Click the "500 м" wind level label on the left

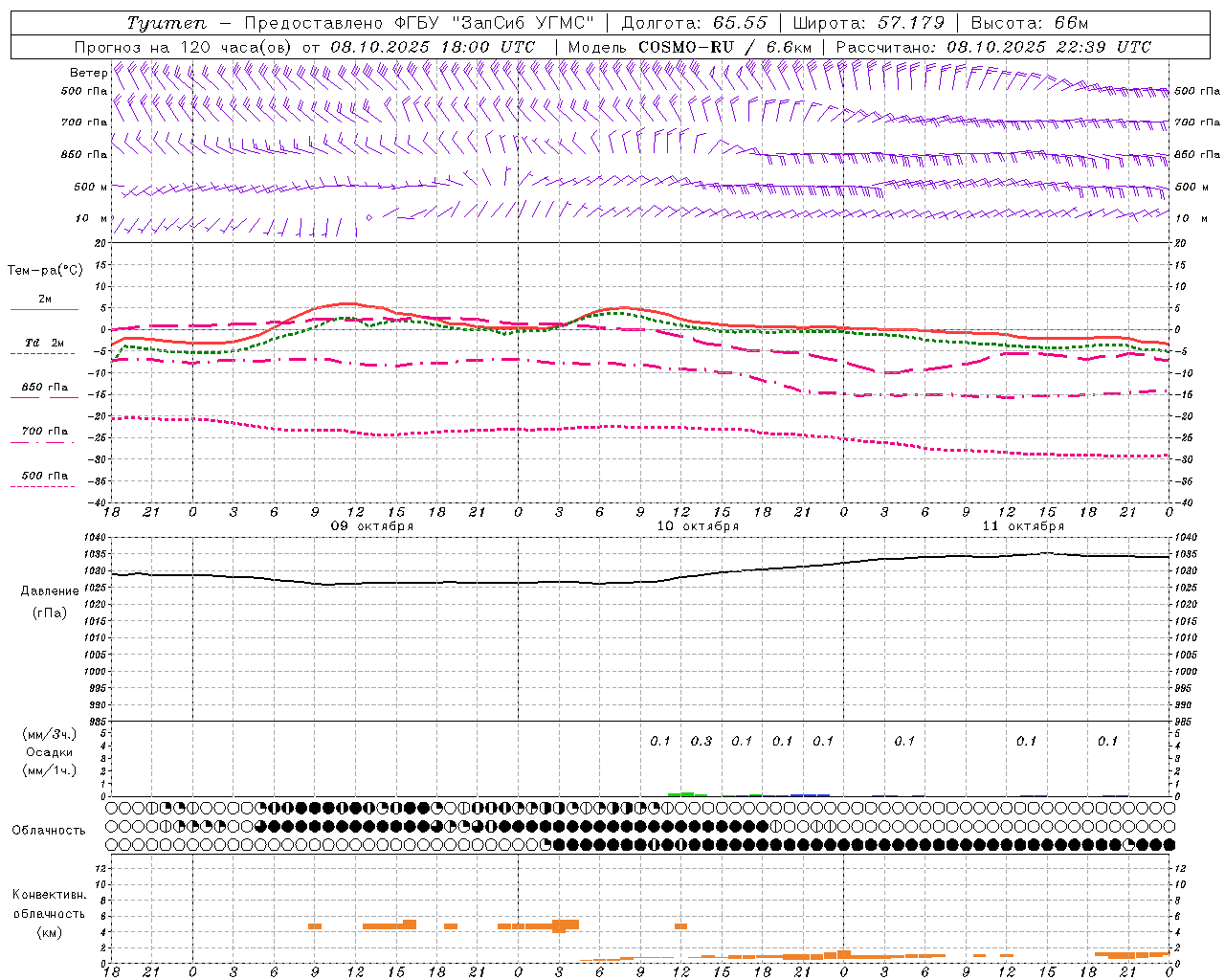tap(91, 188)
